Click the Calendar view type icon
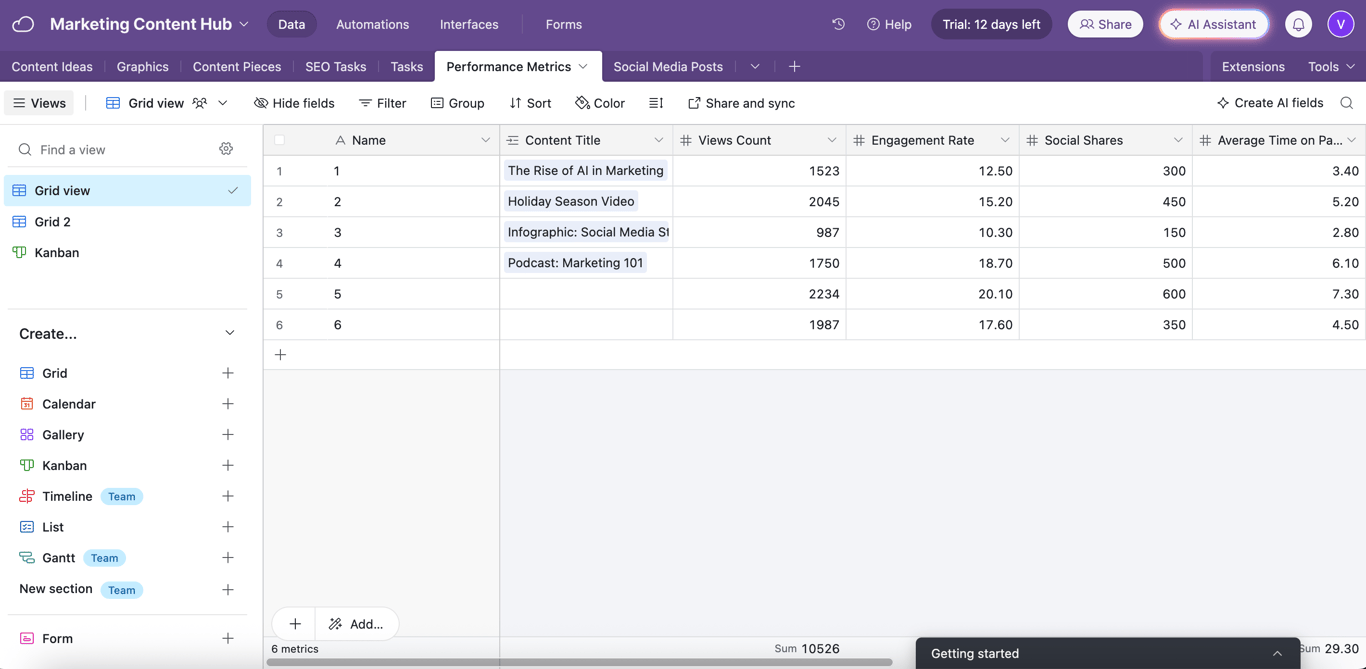This screenshot has height=669, width=1366. [x=27, y=404]
